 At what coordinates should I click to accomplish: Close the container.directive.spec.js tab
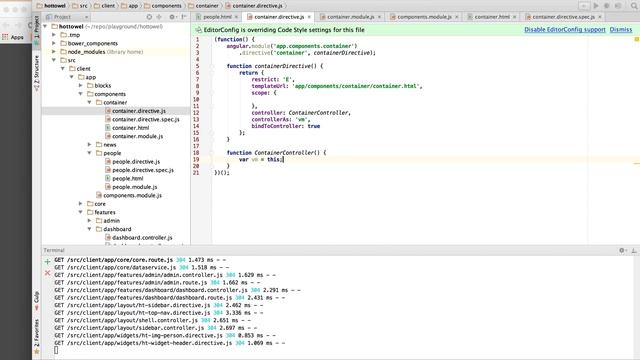coord(600,17)
